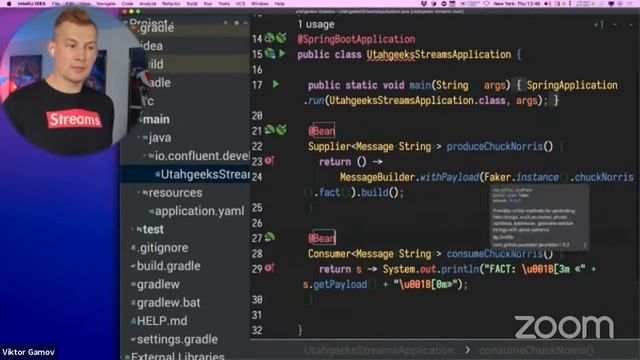640x360 pixels.
Task: Open the Apple menu
Action: (x=9, y=4)
